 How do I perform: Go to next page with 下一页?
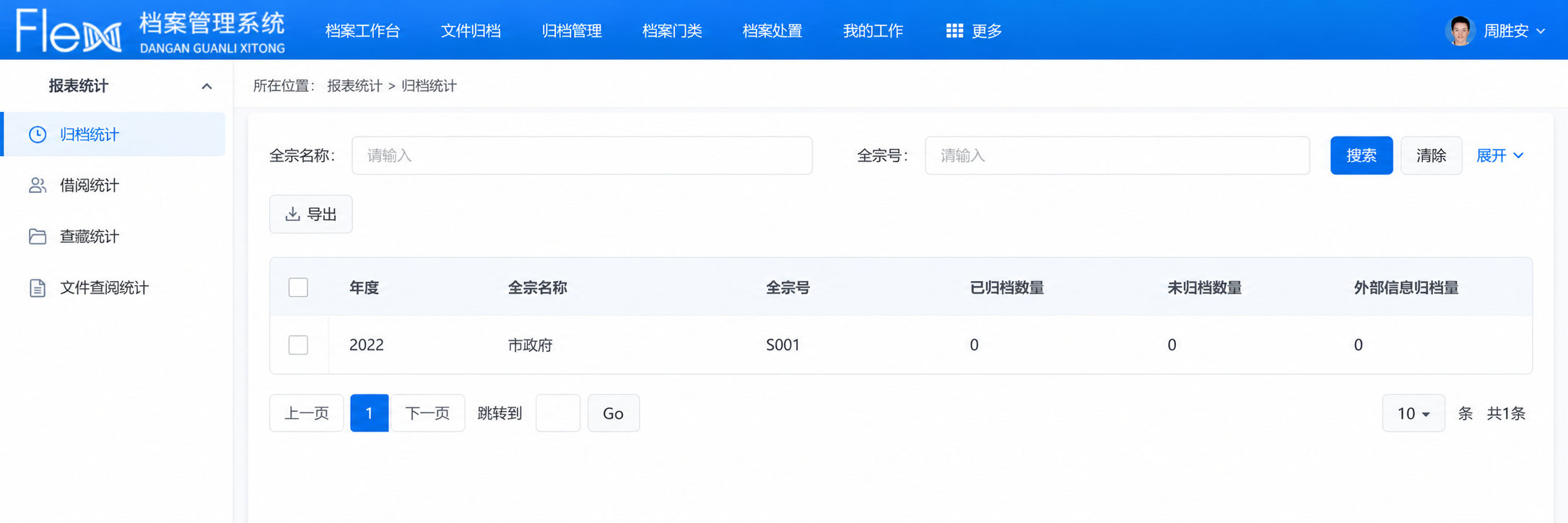(427, 413)
